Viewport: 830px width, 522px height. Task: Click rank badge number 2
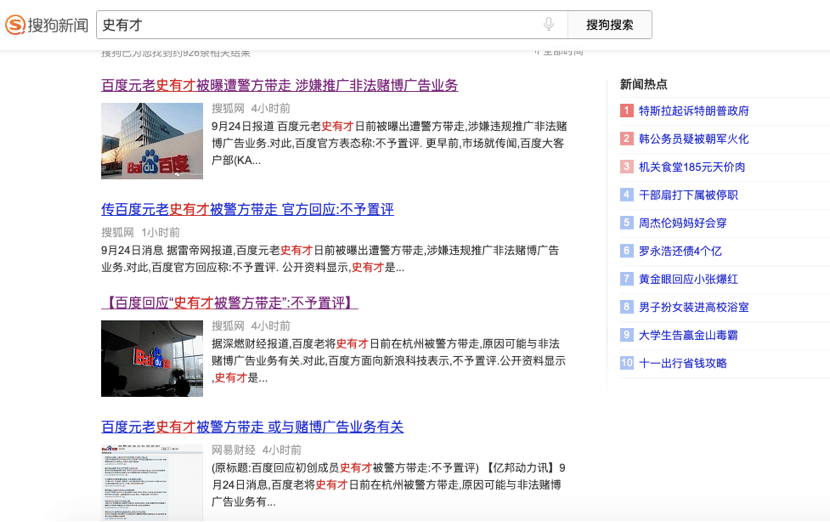(x=626, y=138)
